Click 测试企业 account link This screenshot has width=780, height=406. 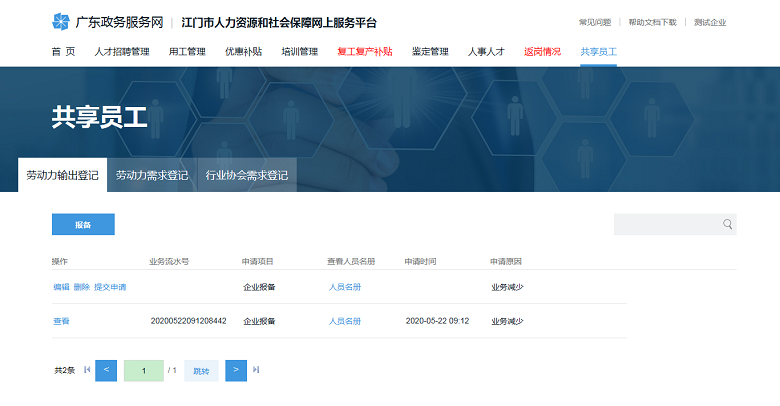(x=710, y=22)
